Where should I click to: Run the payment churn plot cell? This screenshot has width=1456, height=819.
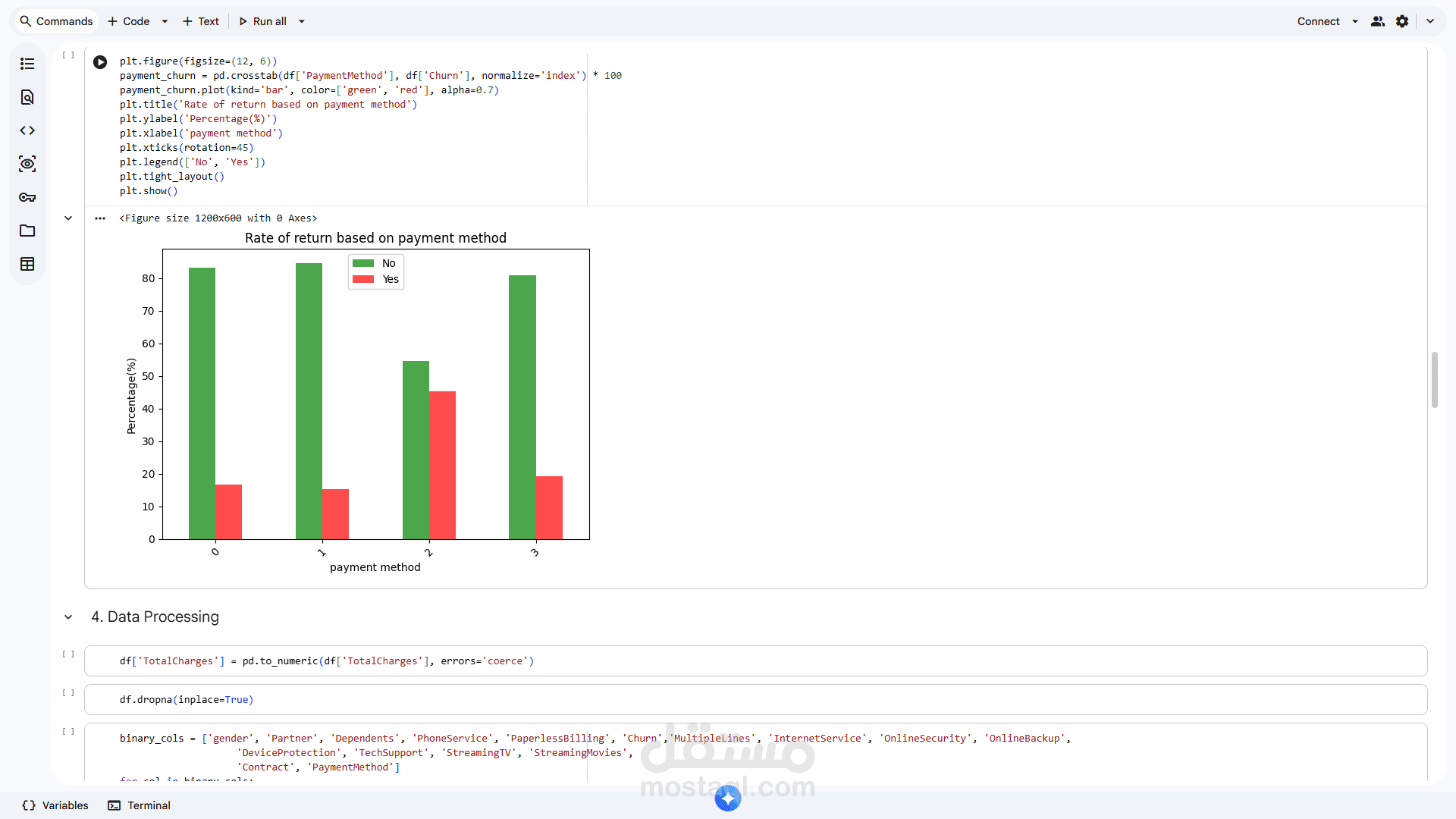click(100, 62)
